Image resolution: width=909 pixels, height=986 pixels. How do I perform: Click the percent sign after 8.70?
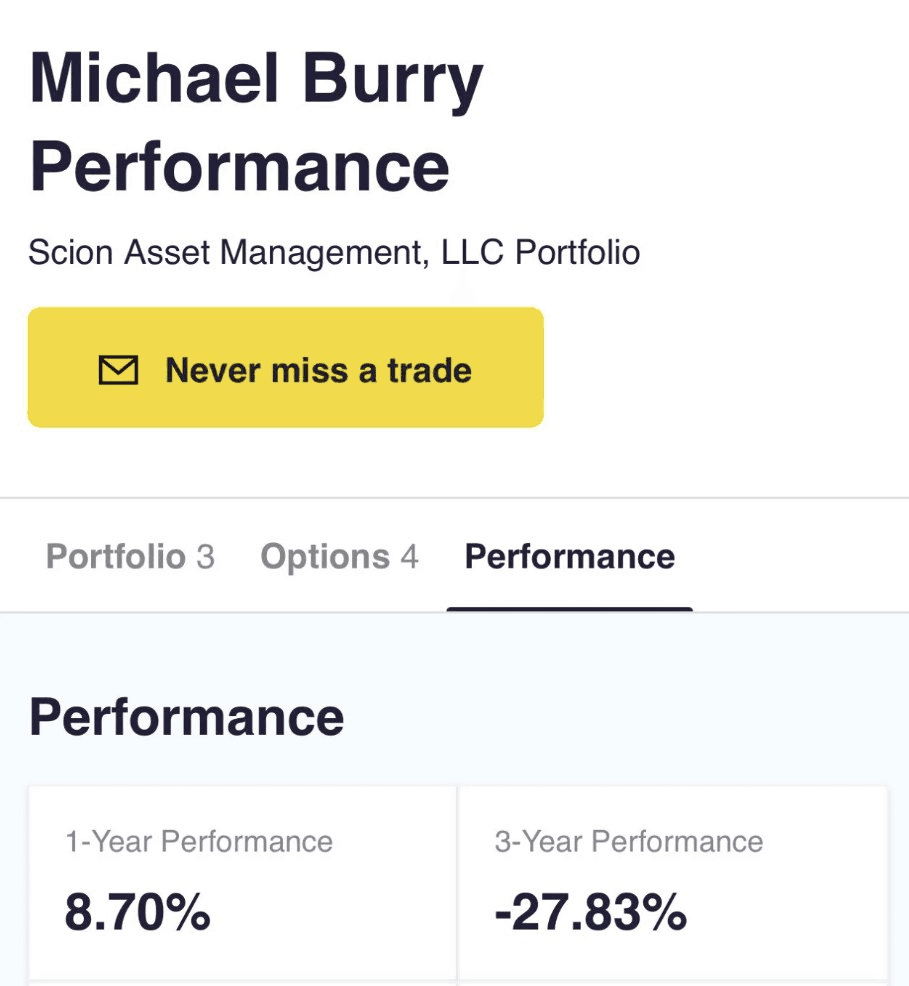[x=191, y=912]
